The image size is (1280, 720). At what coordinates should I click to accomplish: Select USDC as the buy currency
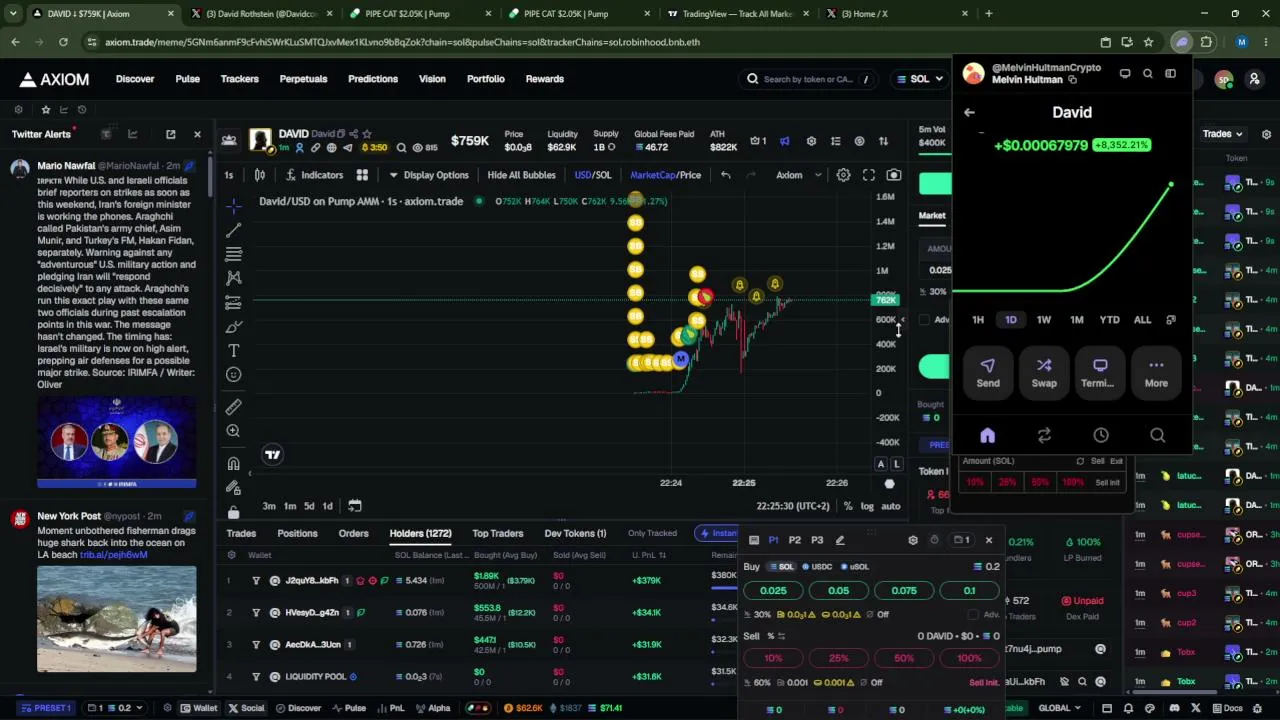[816, 567]
